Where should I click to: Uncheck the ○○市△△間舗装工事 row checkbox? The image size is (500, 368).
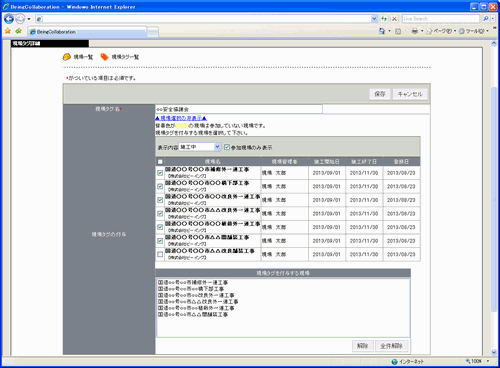160,241
